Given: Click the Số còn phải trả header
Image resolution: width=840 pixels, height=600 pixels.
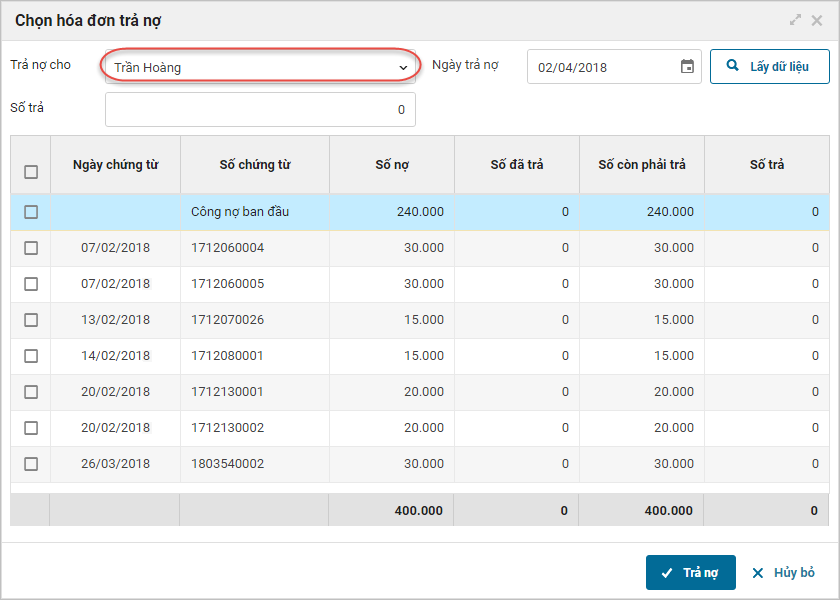Looking at the screenshot, I should (x=642, y=165).
